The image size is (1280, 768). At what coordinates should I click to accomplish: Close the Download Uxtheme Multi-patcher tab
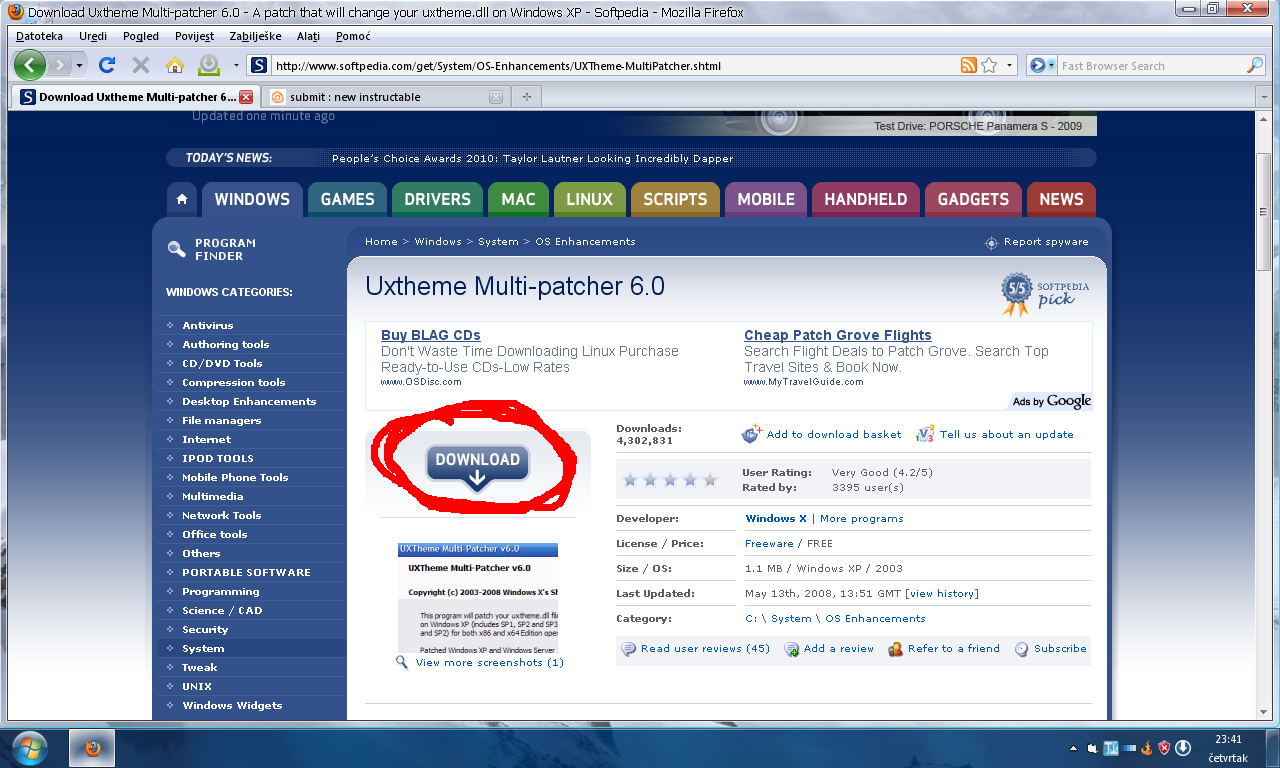click(x=246, y=97)
